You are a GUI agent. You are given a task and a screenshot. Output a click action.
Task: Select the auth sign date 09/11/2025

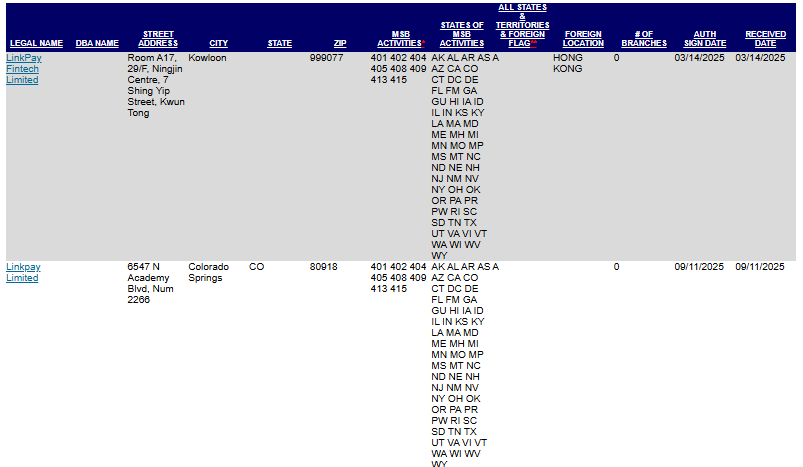click(x=699, y=267)
